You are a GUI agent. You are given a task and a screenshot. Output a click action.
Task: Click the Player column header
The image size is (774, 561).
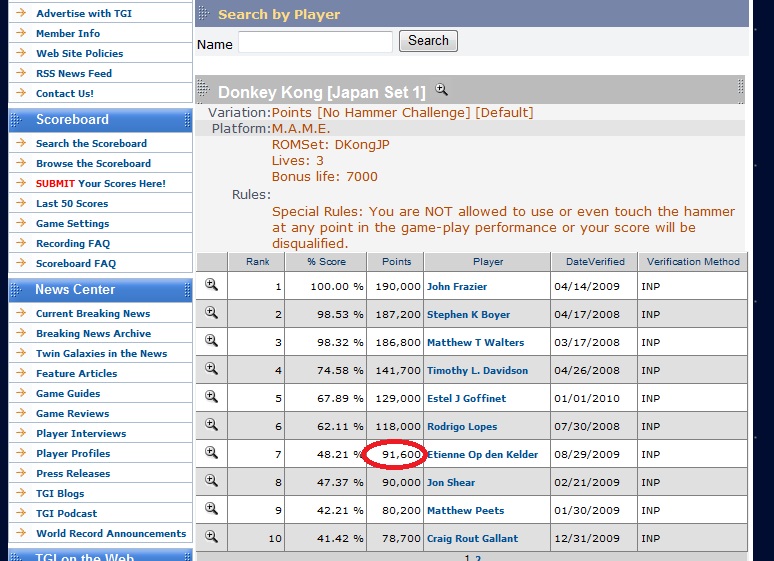(x=487, y=262)
